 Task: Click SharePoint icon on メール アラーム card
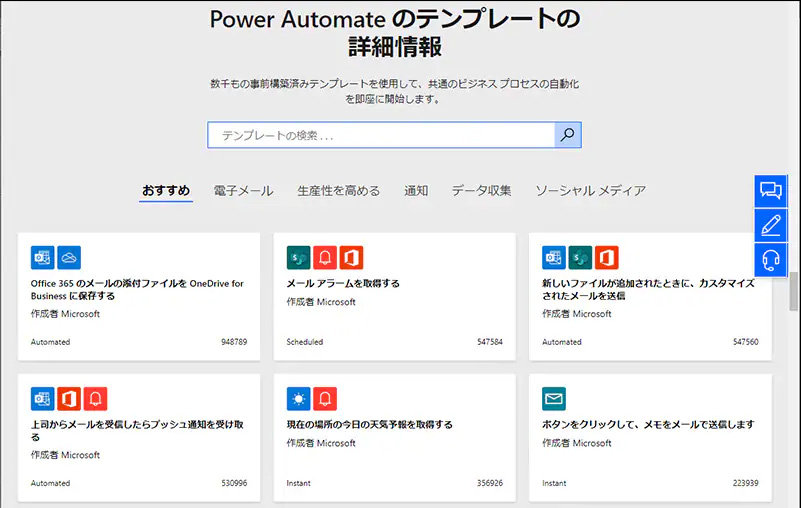click(298, 258)
